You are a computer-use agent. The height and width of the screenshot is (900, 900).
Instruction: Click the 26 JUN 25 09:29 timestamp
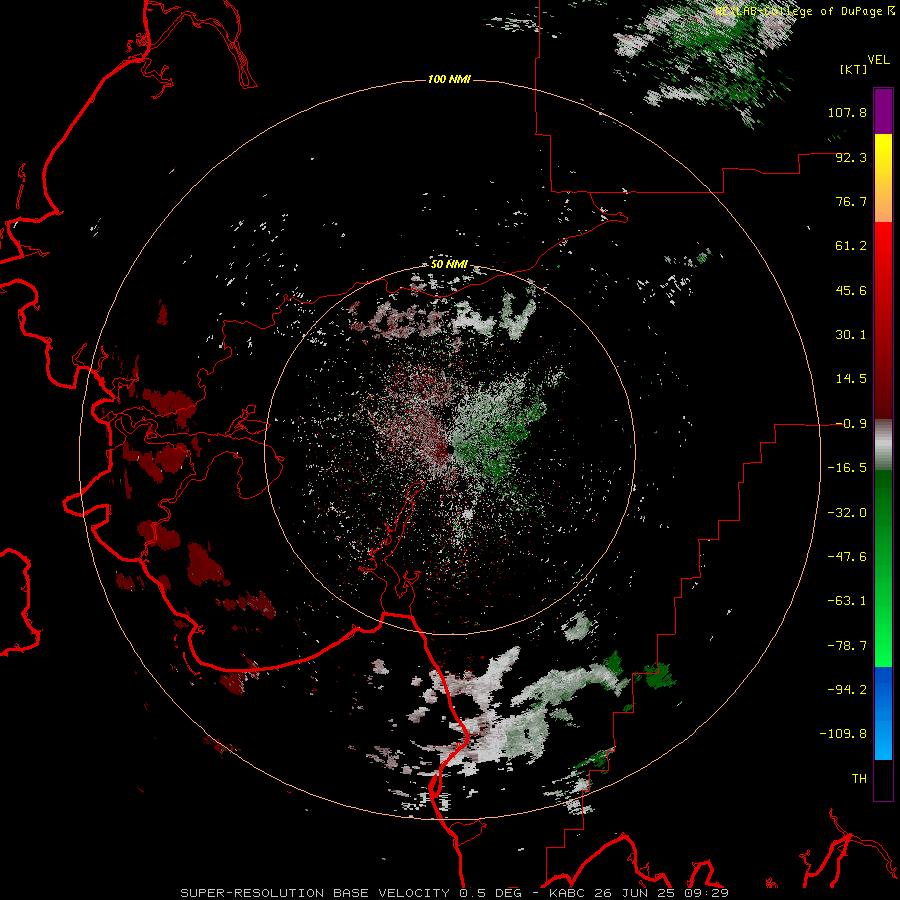point(663,893)
